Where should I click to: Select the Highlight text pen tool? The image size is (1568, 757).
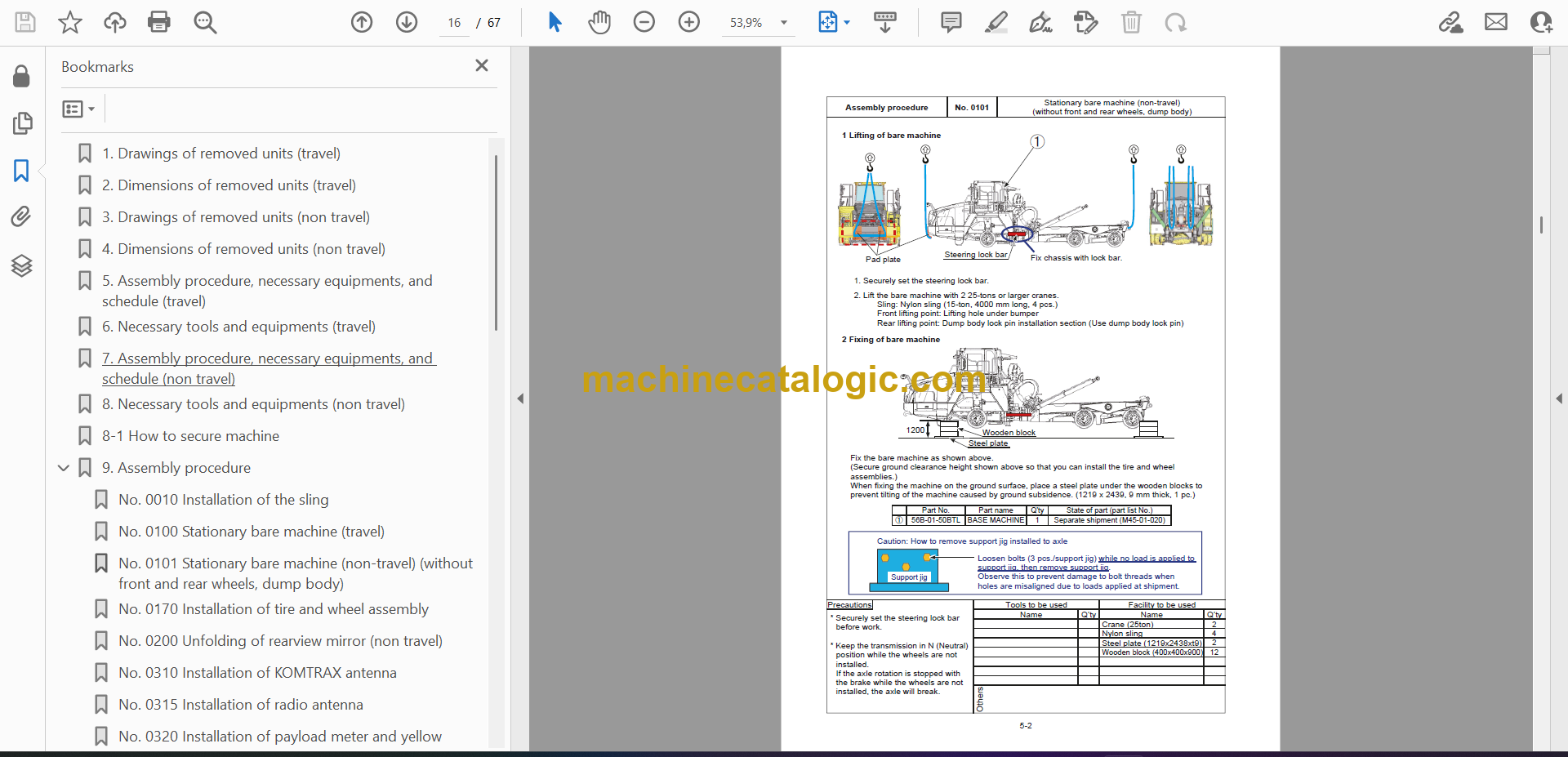(996, 22)
